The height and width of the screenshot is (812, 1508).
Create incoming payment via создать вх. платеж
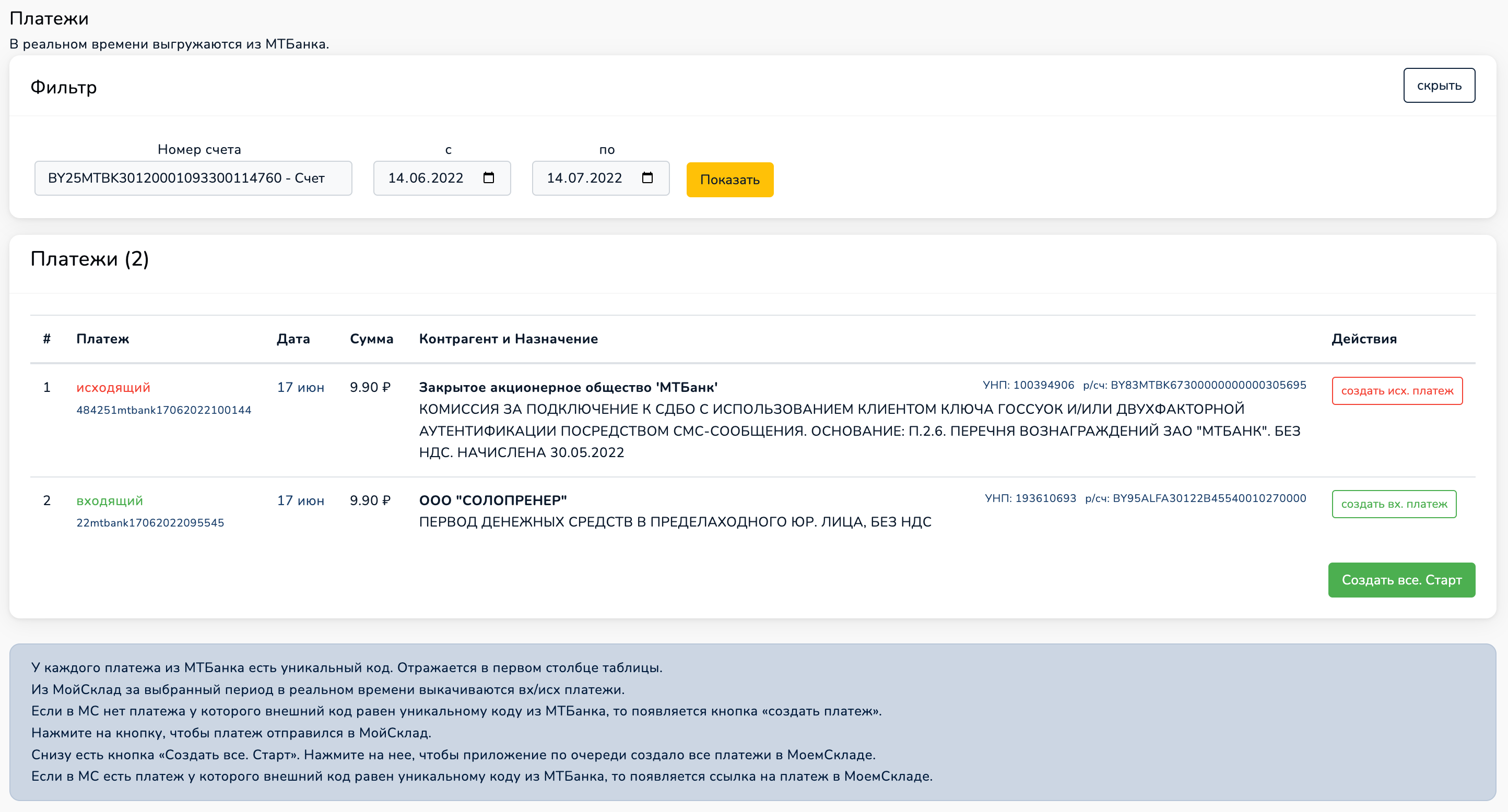pos(1394,504)
